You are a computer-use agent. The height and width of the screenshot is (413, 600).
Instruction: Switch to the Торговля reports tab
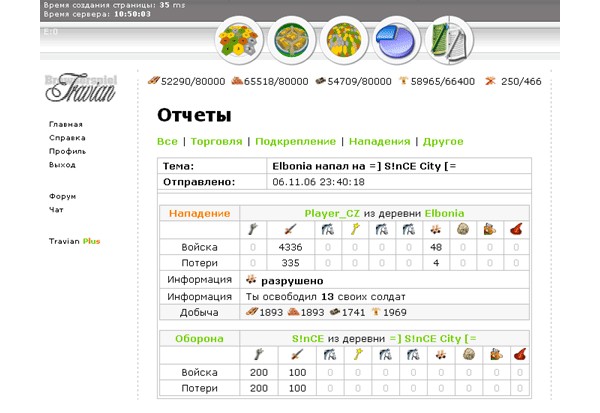click(x=217, y=142)
